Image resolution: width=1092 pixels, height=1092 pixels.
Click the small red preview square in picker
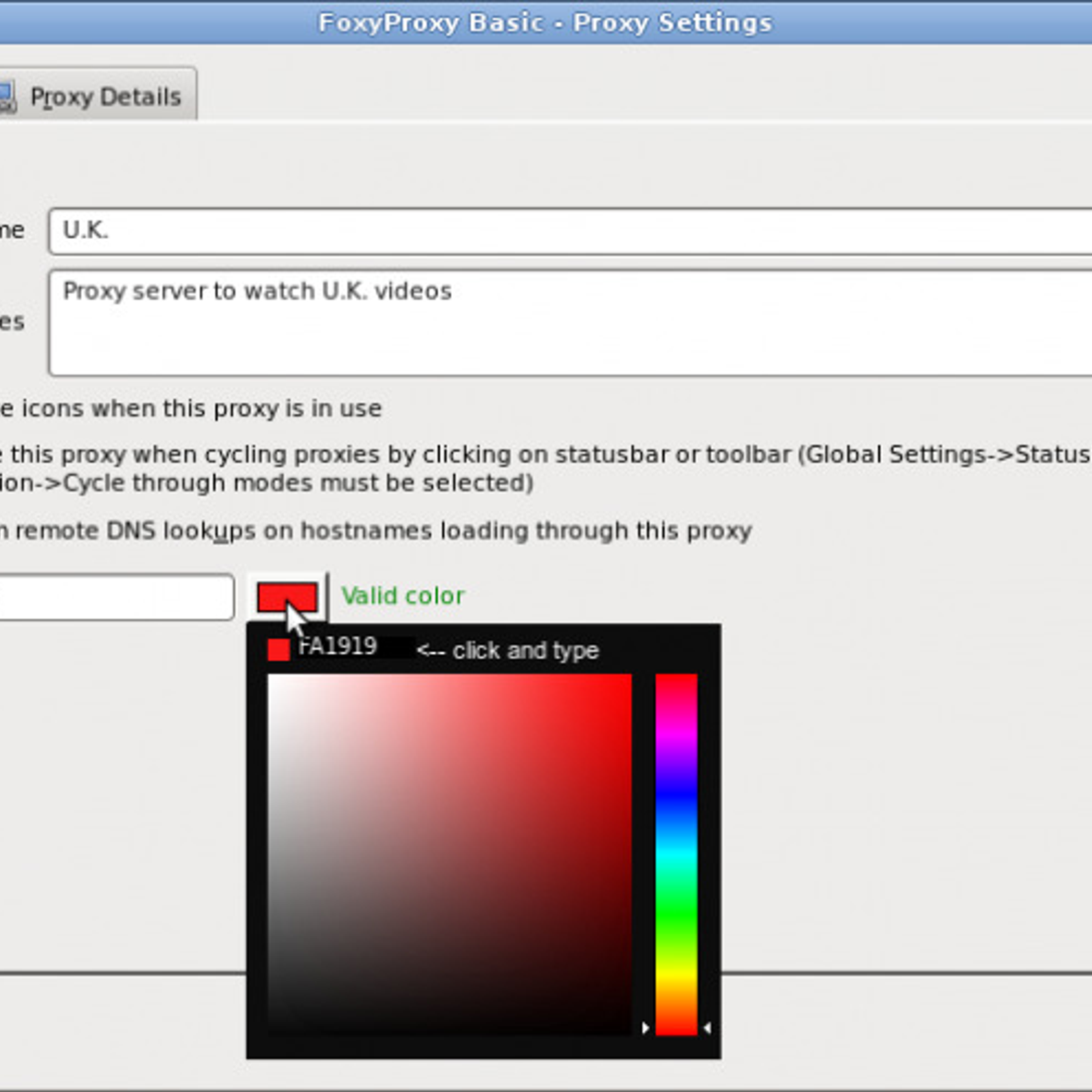tap(278, 649)
